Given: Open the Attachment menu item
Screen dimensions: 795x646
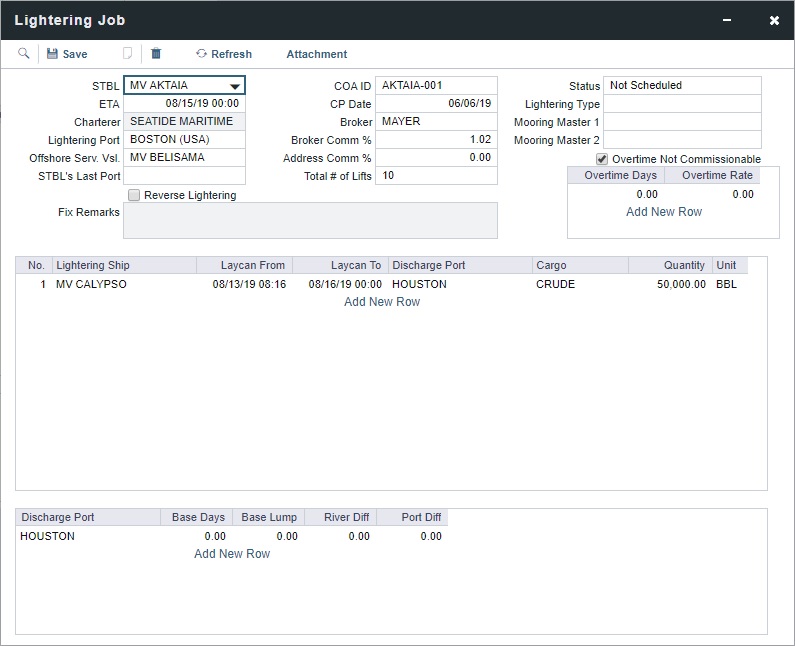Looking at the screenshot, I should coord(316,54).
